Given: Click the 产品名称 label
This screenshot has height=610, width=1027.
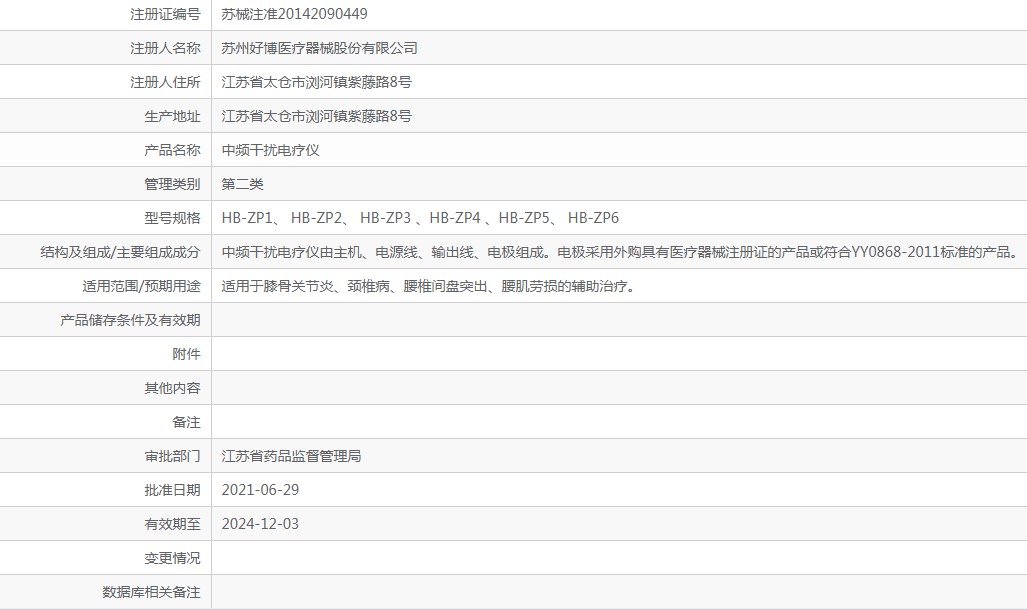Looking at the screenshot, I should [x=172, y=150].
